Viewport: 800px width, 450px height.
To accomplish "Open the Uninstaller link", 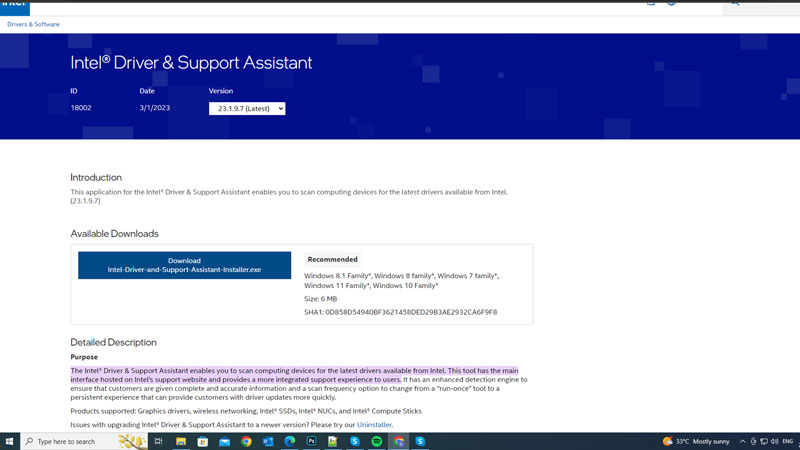I will (x=374, y=424).
